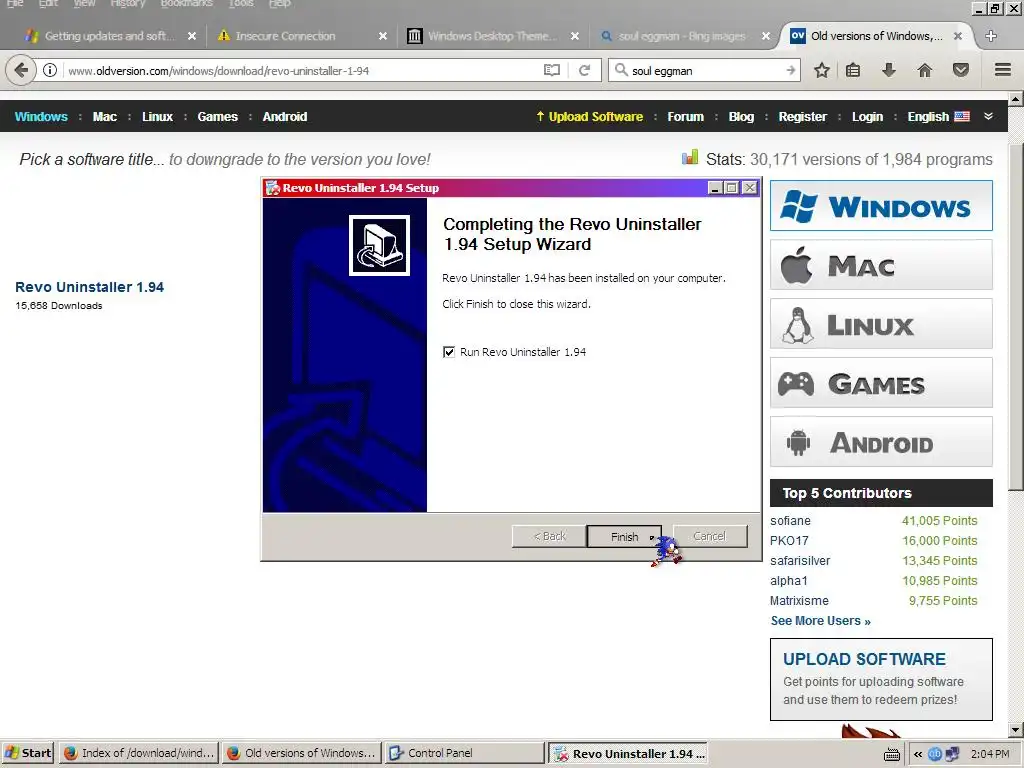Go back with the browser back arrow
Screen dimensions: 1024x768
point(21,70)
